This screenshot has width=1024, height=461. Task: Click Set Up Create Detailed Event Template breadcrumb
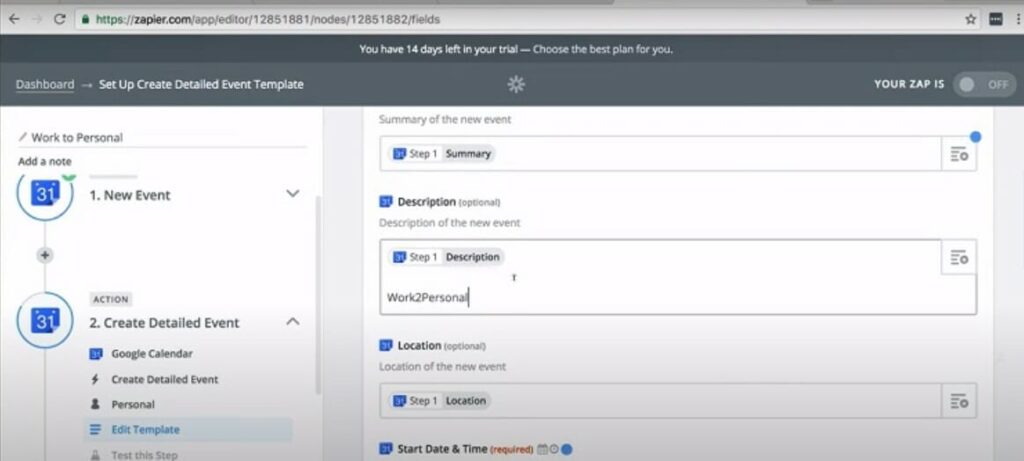201,84
